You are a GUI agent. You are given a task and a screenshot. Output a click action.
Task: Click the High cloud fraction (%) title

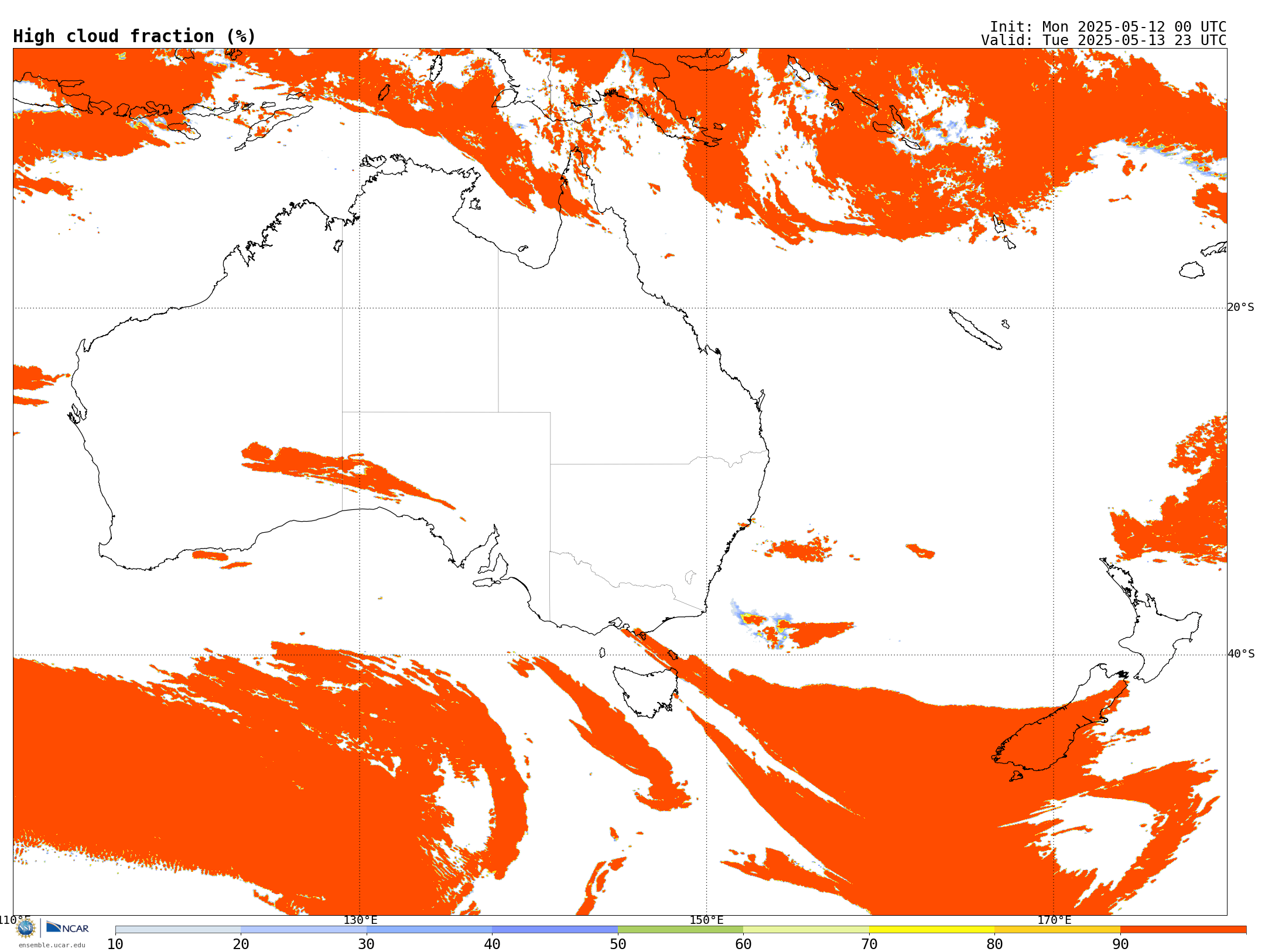135,36
